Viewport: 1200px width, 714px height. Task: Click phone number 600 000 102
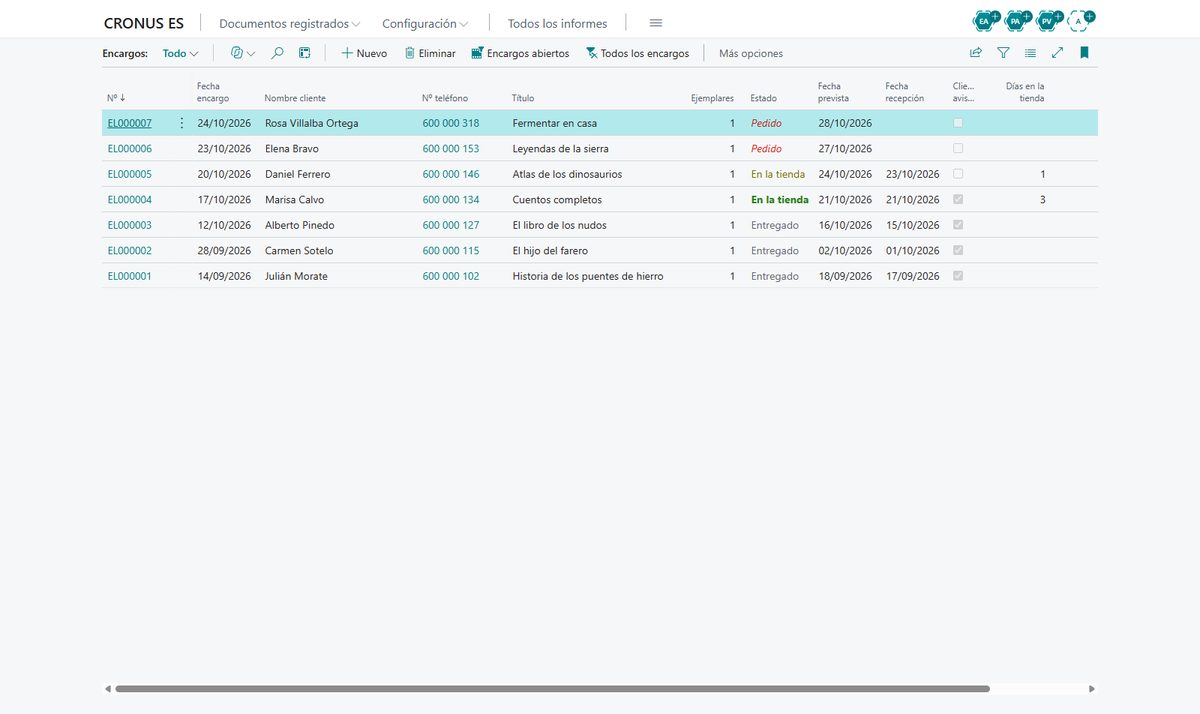(x=451, y=276)
